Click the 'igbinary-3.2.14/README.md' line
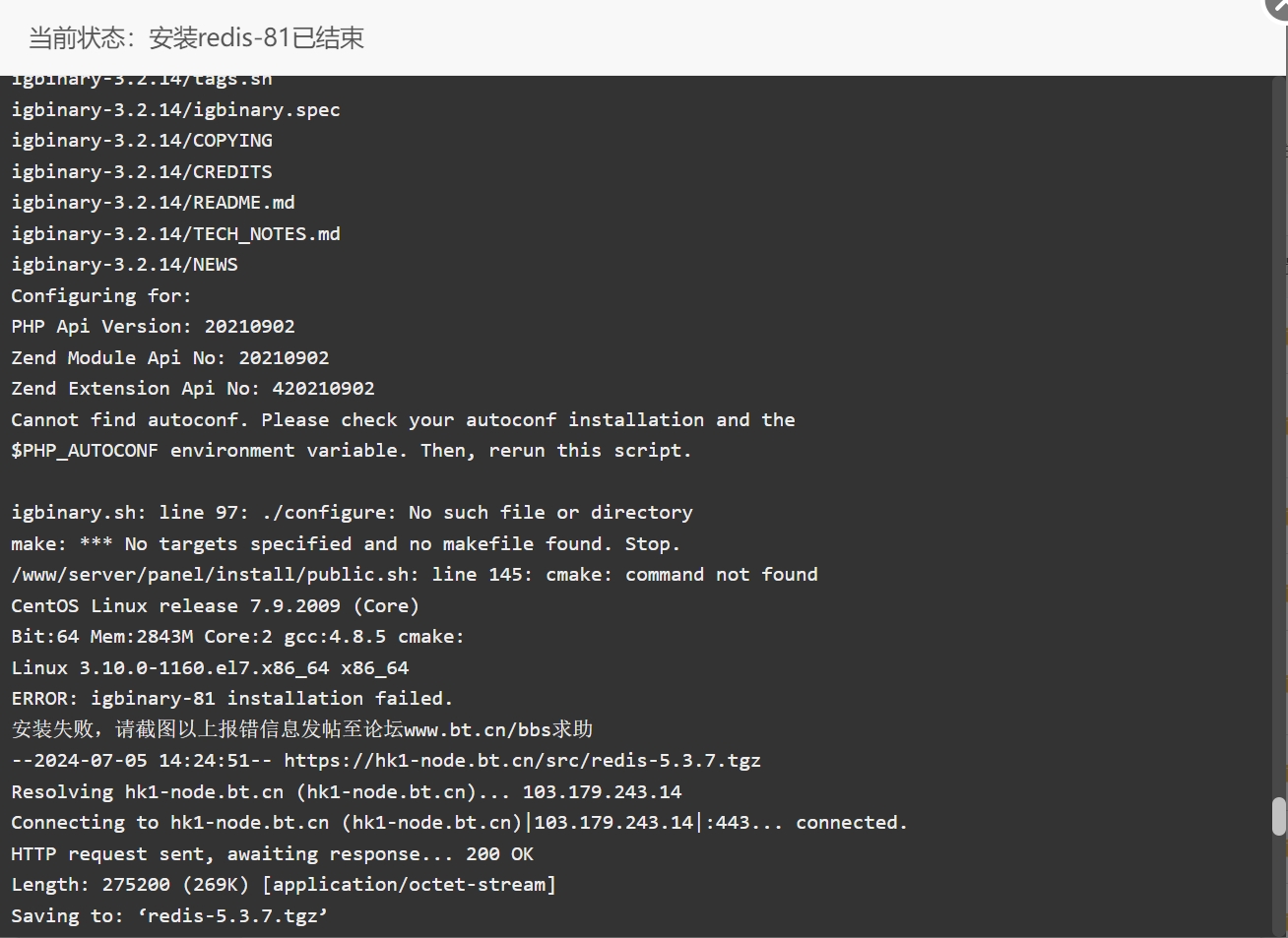 click(153, 203)
